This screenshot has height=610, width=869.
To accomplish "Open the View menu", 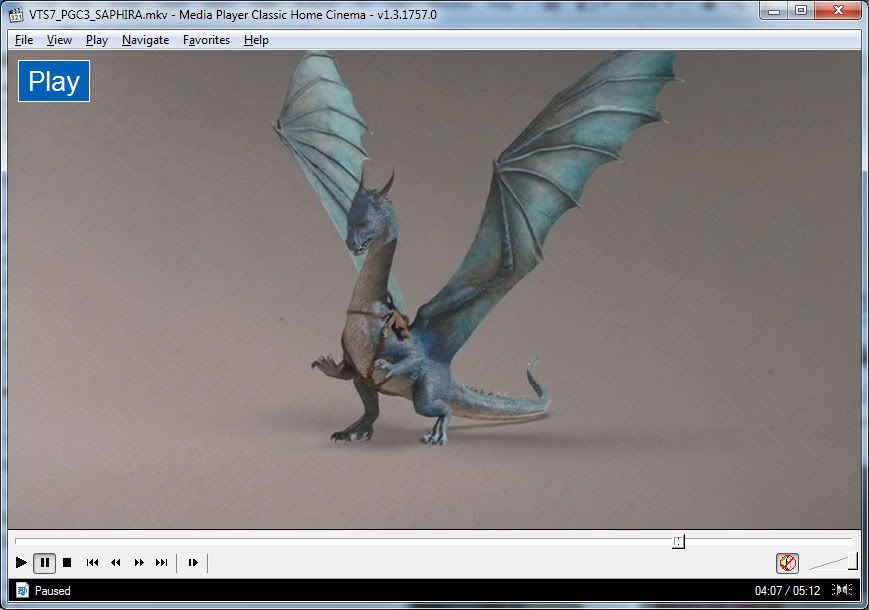I will tap(59, 40).
